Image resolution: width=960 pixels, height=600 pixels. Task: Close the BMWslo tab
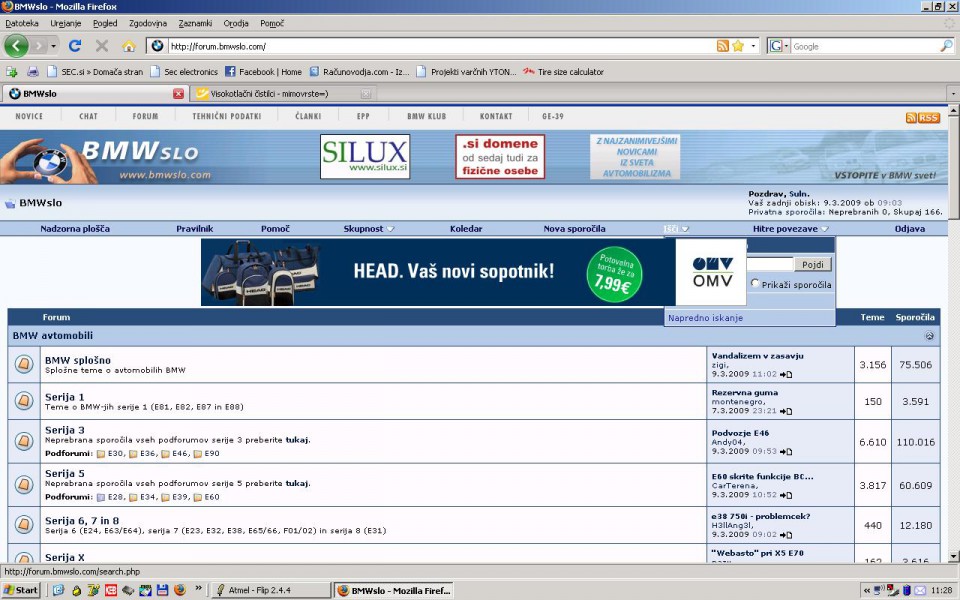click(178, 94)
